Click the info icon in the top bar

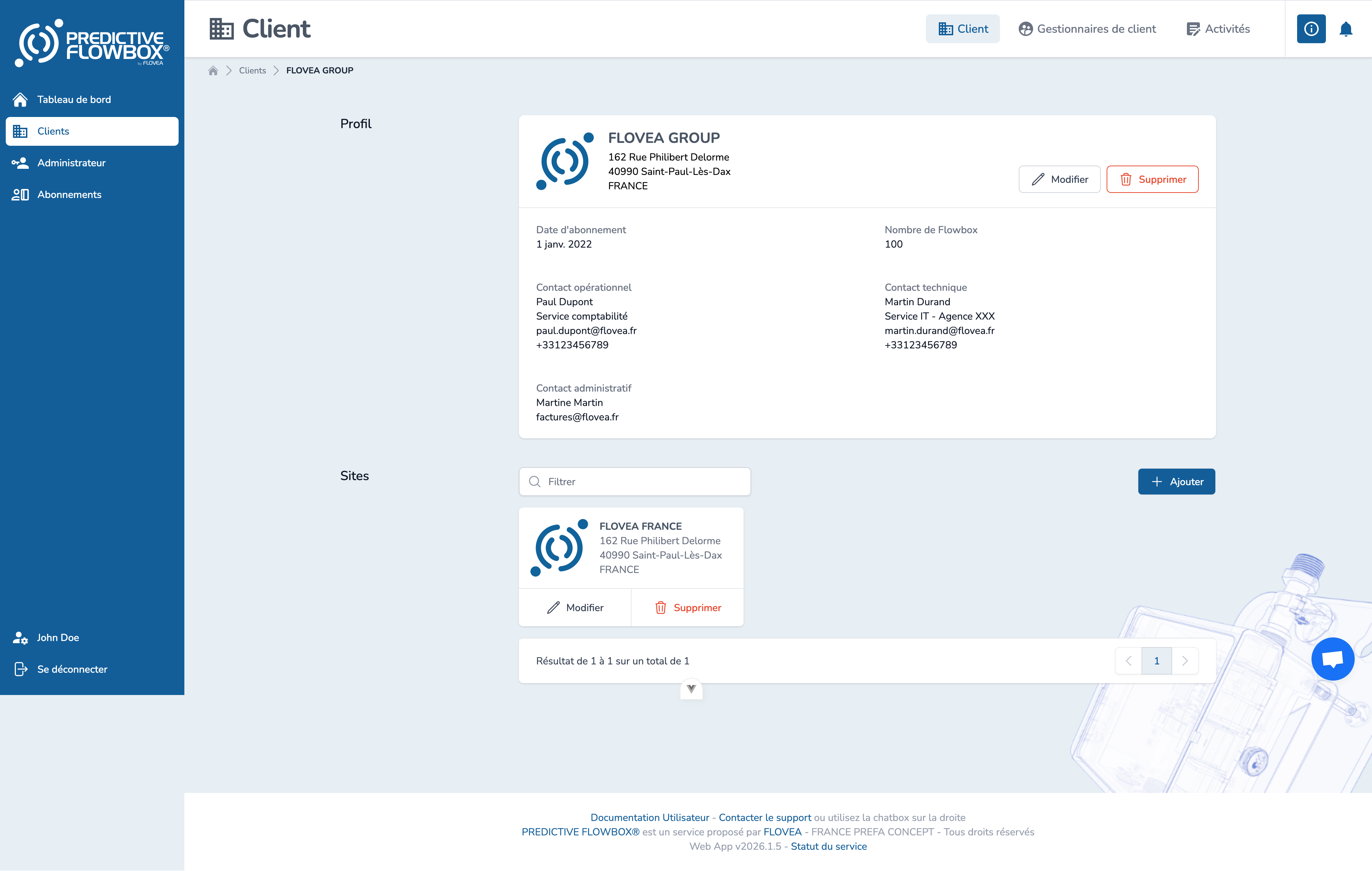[1310, 29]
